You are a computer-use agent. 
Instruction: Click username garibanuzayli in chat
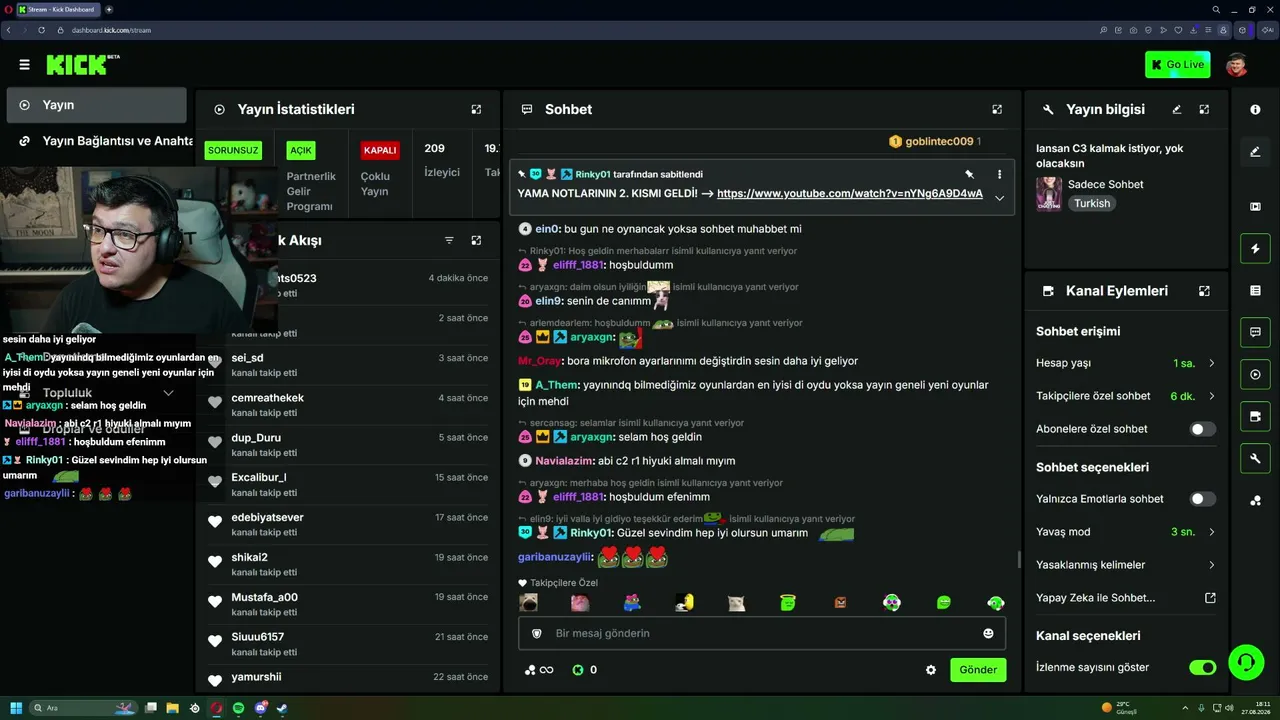coord(555,557)
